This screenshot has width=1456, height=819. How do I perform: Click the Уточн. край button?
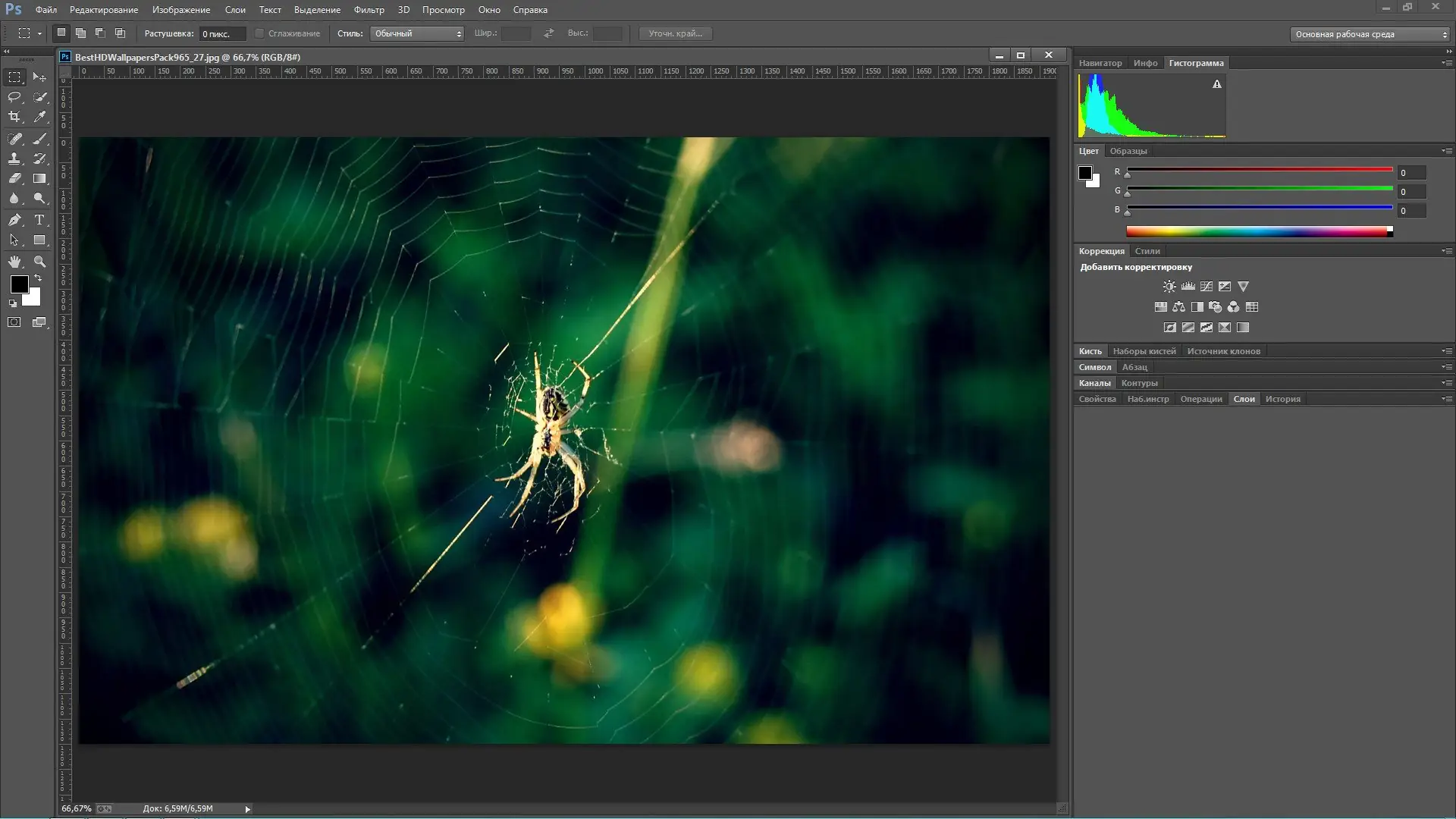(675, 33)
